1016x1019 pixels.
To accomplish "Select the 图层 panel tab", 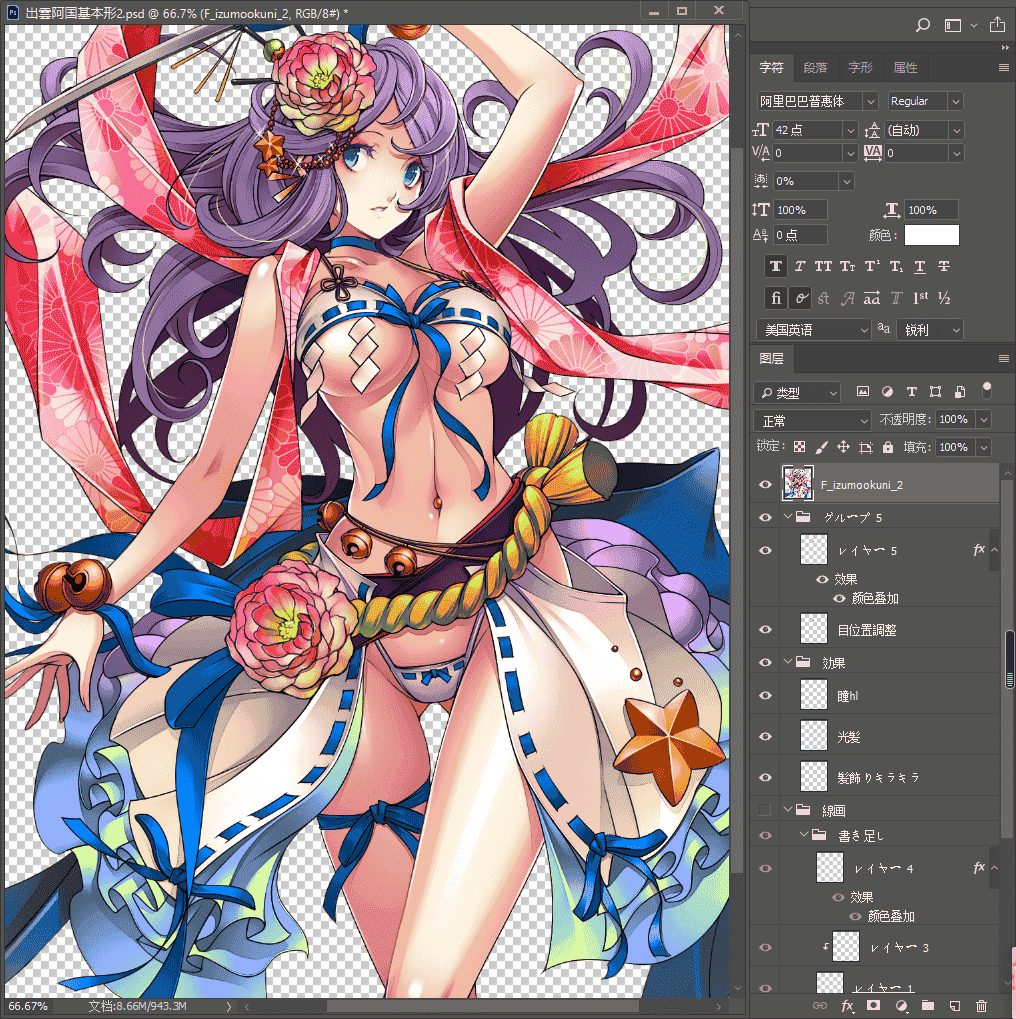I will 772,359.
